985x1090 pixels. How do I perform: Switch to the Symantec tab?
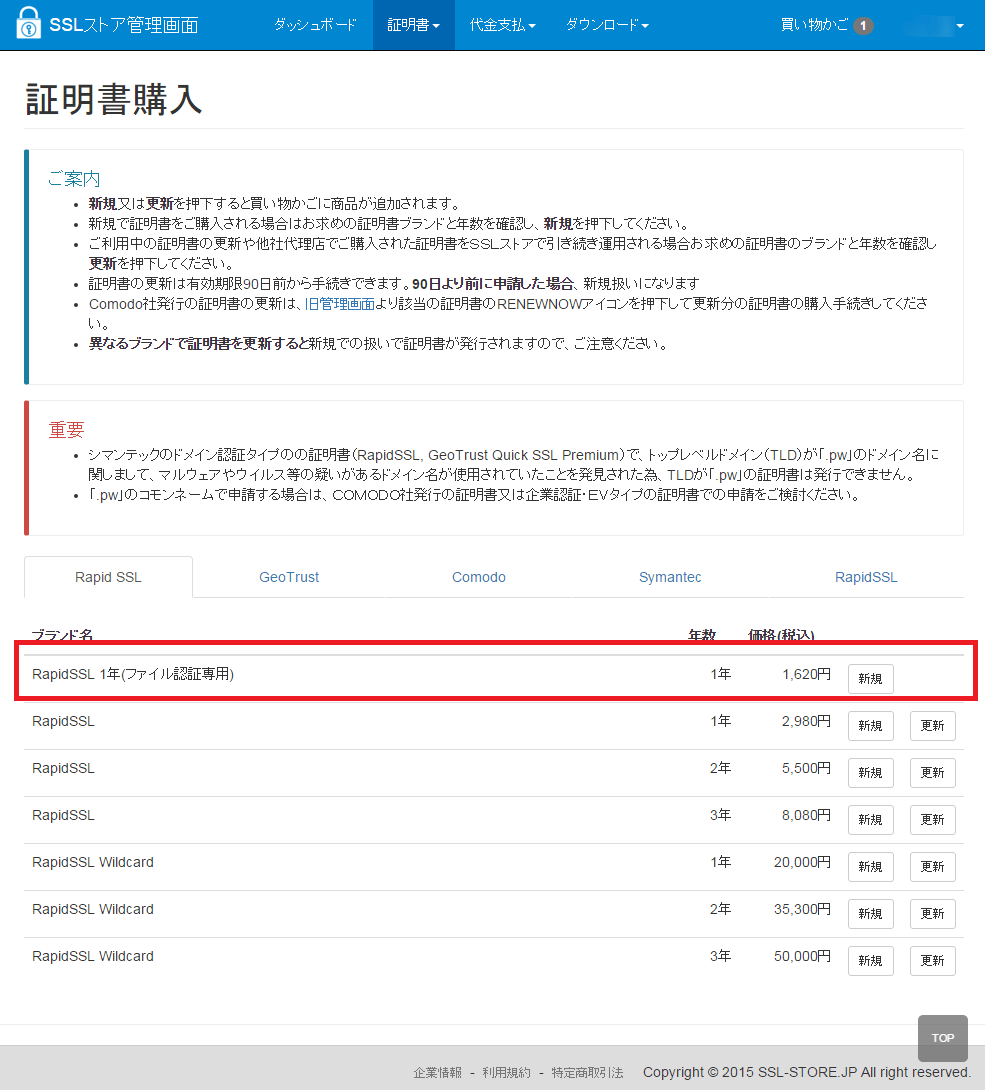[670, 577]
